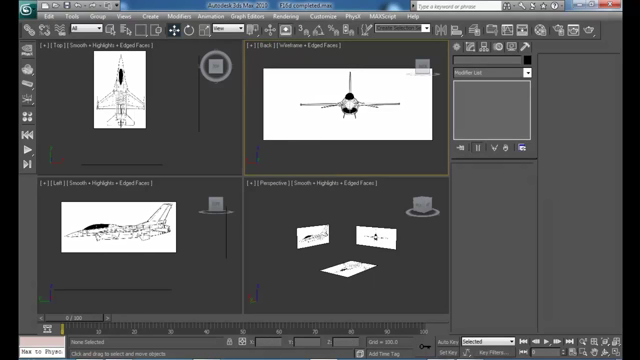Choose the Rectangular Selection Region tool
The height and width of the screenshot is (360, 640).
(x=141, y=30)
